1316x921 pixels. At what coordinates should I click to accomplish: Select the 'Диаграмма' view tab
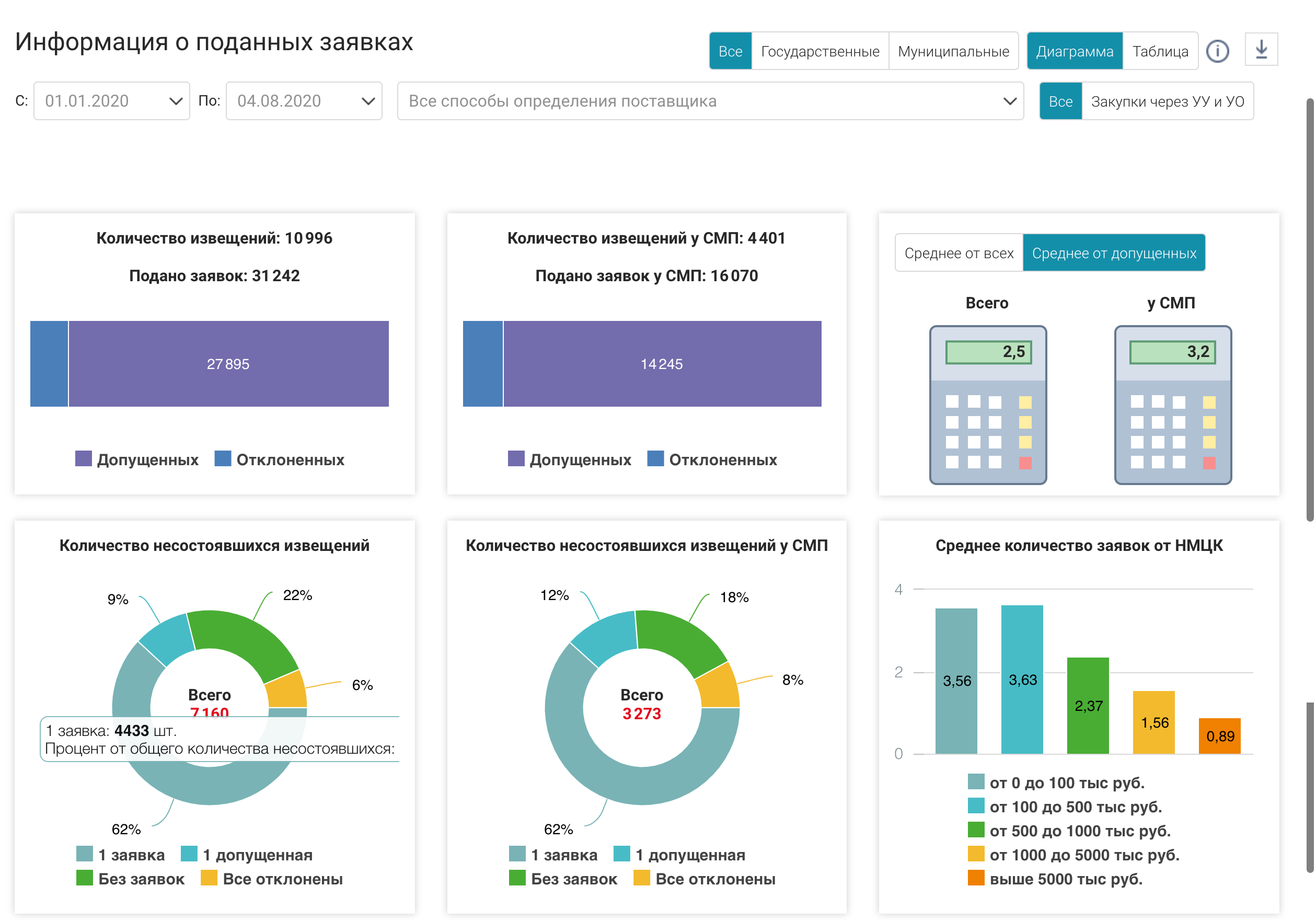1074,51
